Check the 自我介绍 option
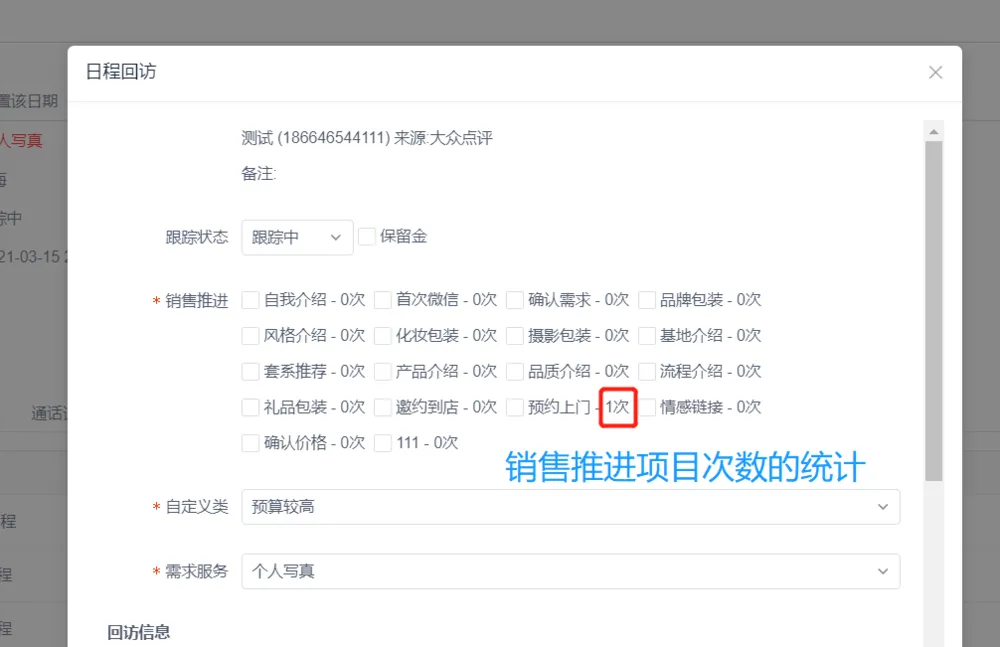 251,300
